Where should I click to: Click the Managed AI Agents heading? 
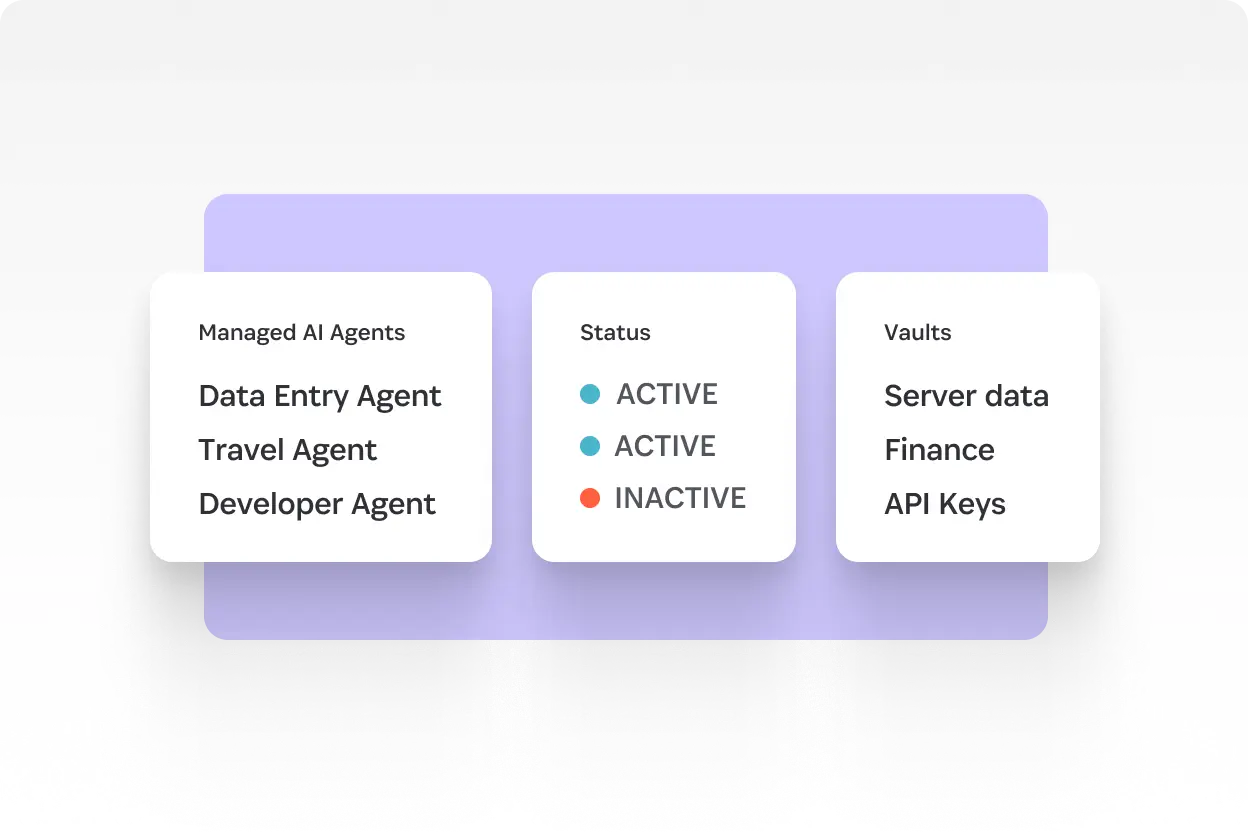pyautogui.click(x=302, y=333)
